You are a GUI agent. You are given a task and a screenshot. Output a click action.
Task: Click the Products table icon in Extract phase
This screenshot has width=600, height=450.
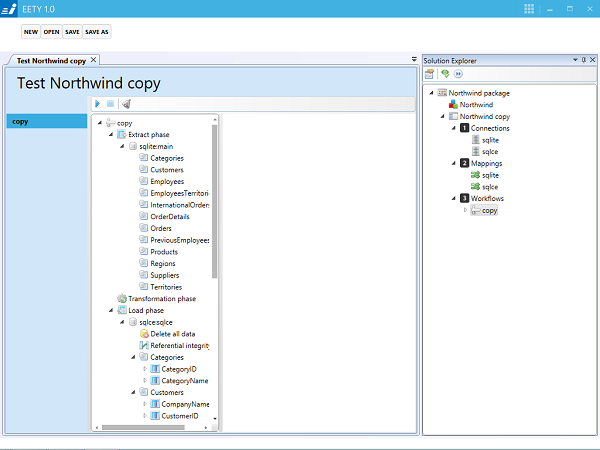coord(143,251)
